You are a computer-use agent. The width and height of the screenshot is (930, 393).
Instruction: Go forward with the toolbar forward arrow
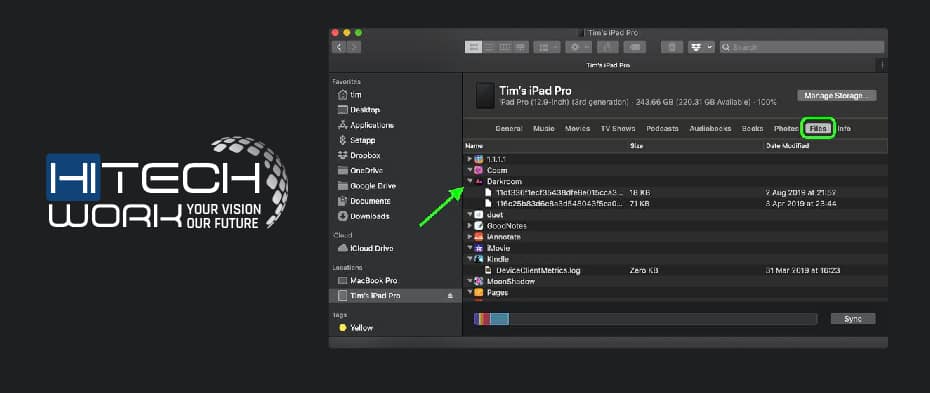point(353,47)
